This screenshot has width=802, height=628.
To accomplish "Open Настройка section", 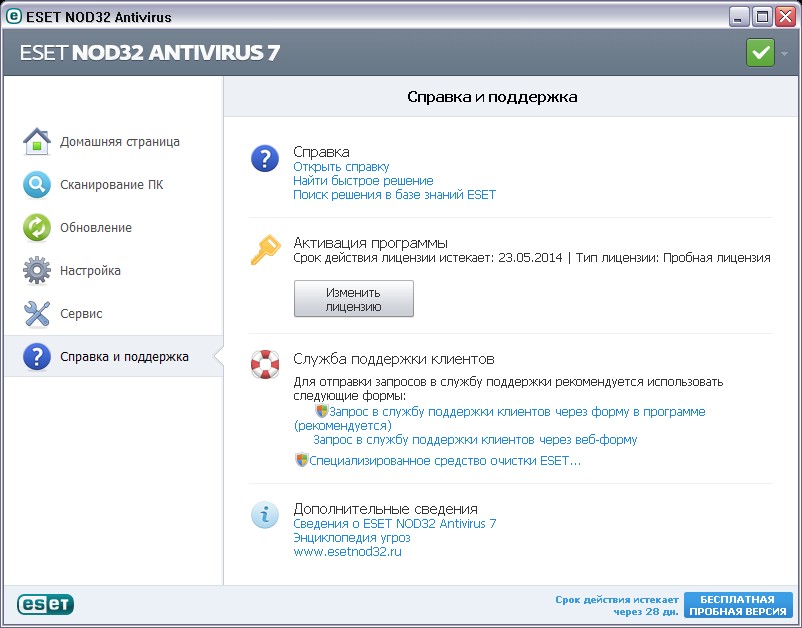I will (x=114, y=271).
